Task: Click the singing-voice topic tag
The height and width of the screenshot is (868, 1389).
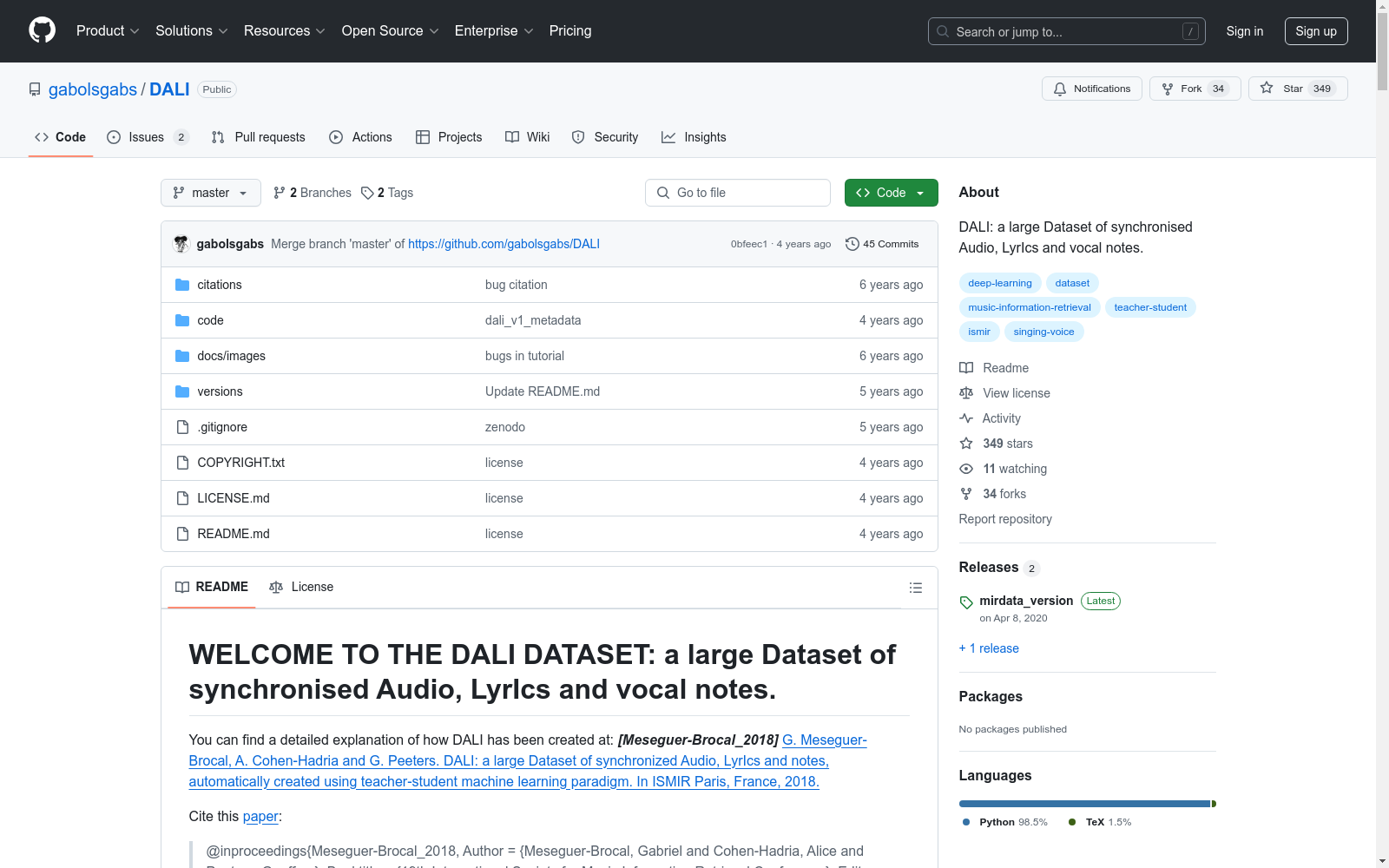Action: point(1043,332)
